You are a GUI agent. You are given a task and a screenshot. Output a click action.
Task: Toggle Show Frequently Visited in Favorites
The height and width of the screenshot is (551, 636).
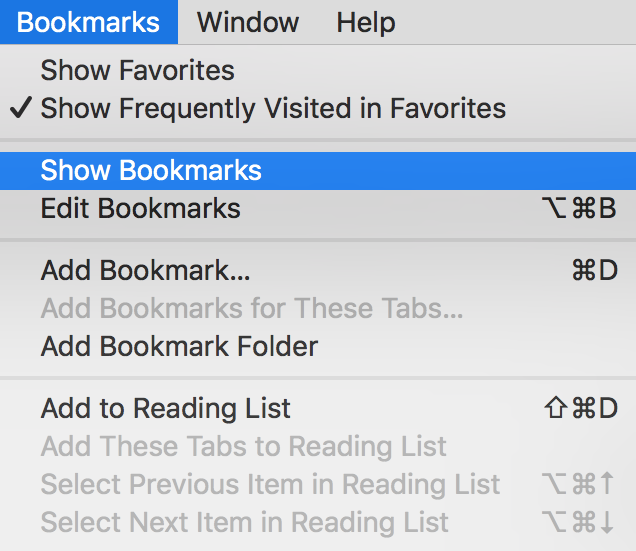[273, 108]
